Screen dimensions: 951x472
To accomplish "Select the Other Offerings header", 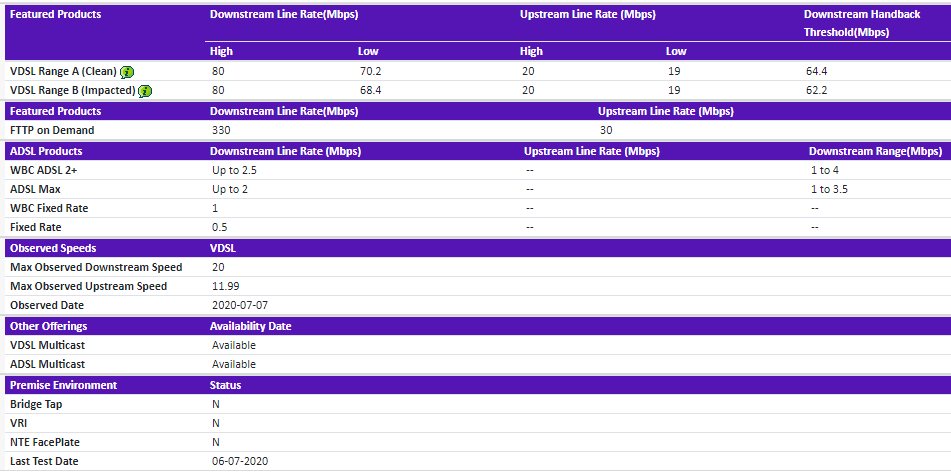I will pyautogui.click(x=48, y=326).
